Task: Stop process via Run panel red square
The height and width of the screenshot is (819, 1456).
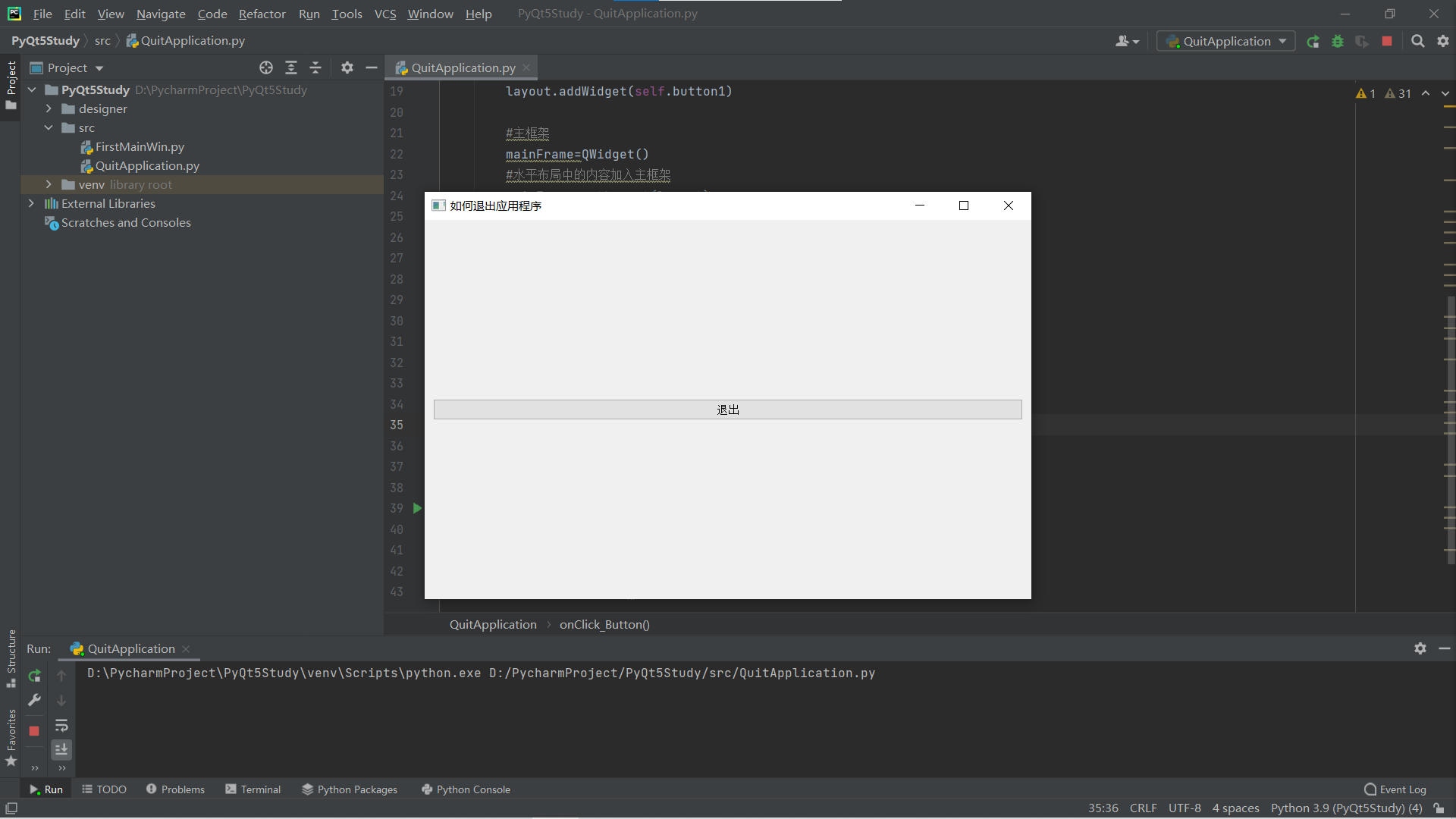Action: [x=34, y=731]
